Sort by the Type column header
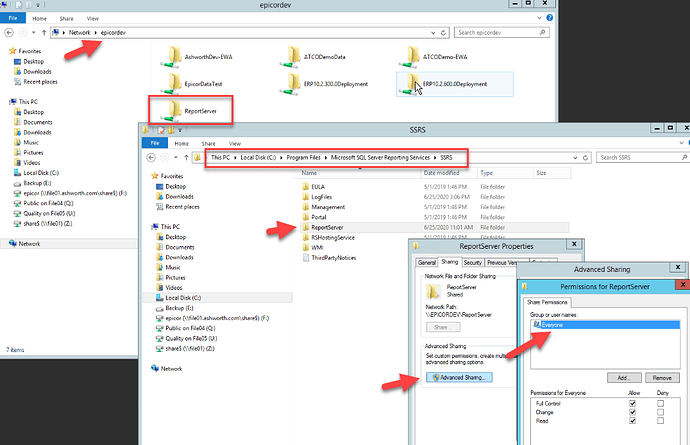Viewport: 690px width, 445px height. tap(504, 173)
